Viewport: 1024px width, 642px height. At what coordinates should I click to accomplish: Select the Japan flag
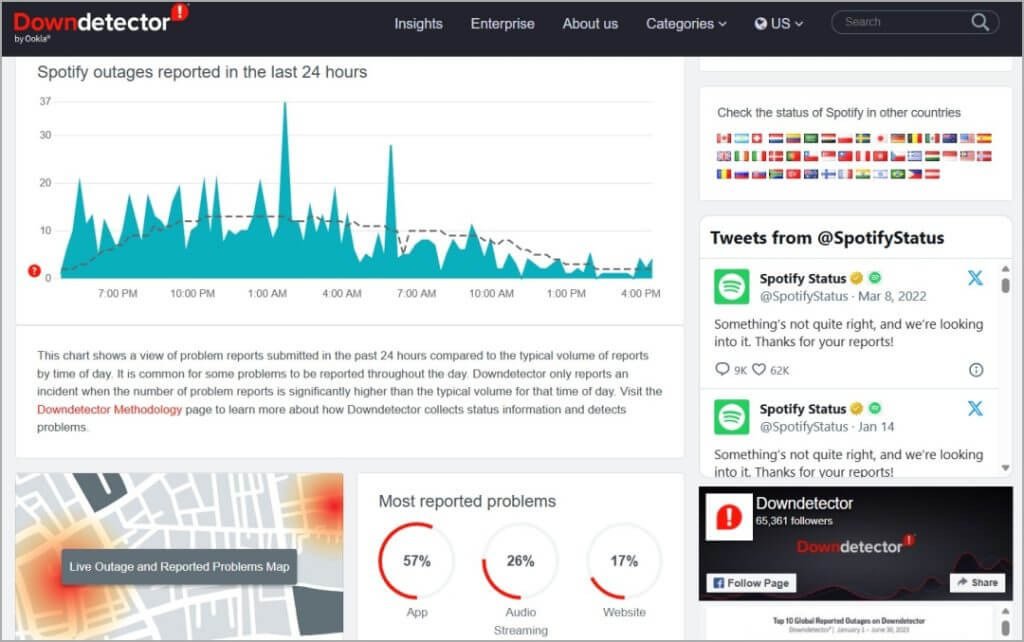[x=880, y=138]
